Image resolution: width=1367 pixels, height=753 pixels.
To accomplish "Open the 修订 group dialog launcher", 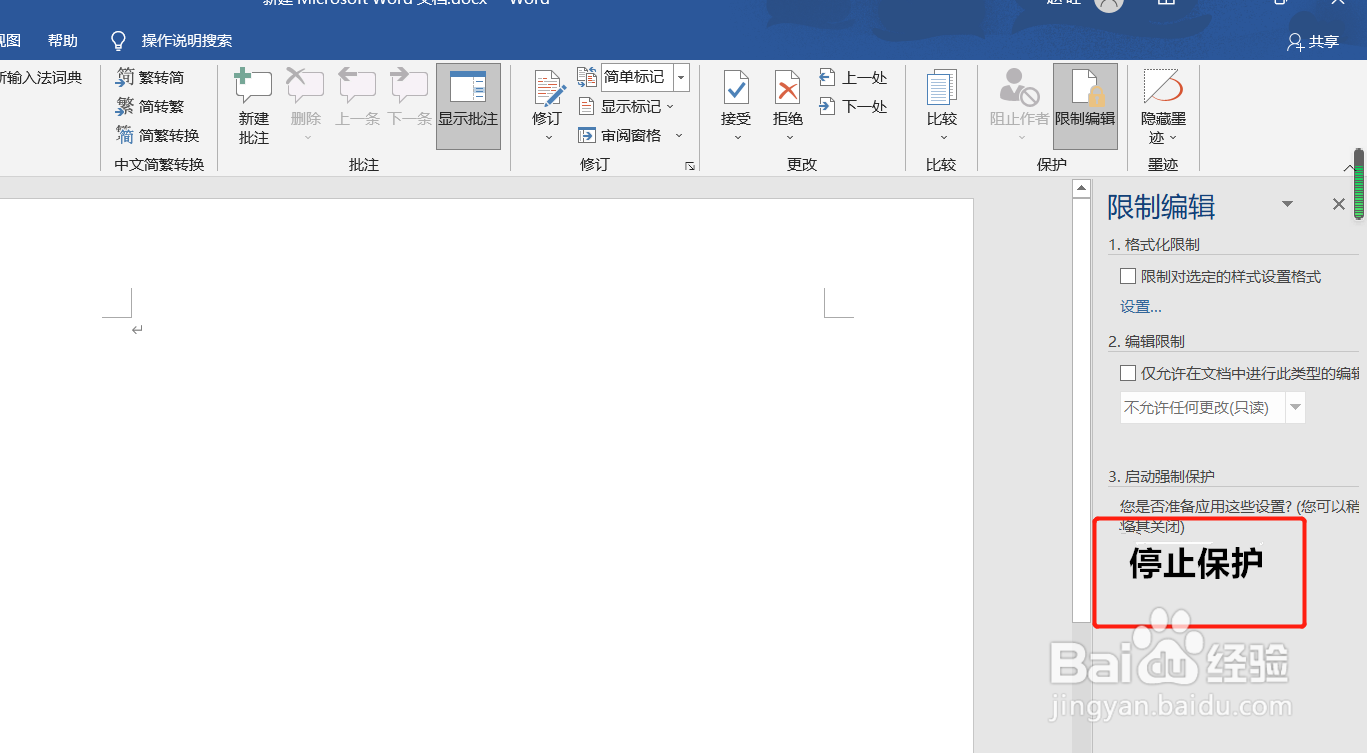I will 689,166.
